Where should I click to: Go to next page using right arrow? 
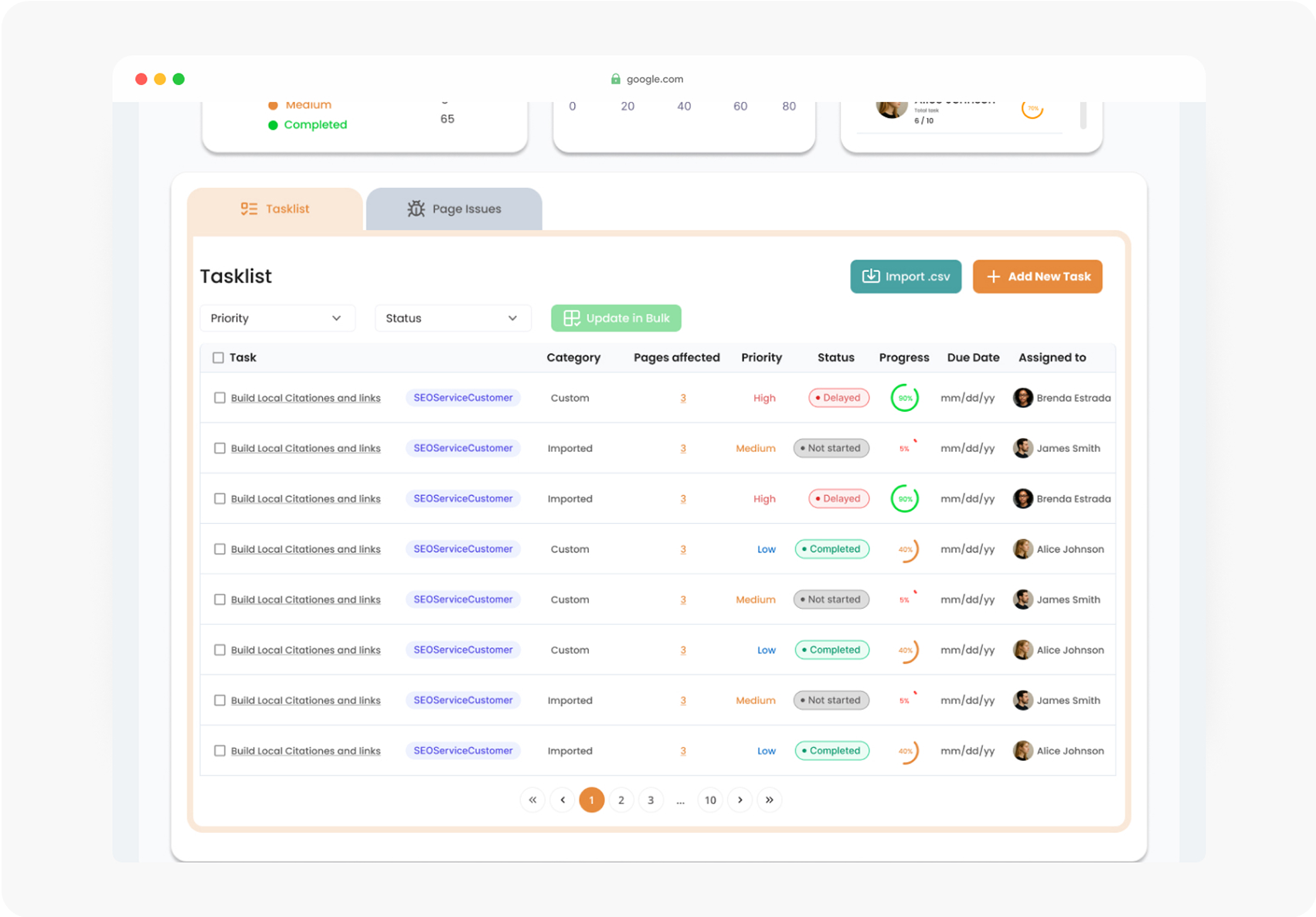740,800
